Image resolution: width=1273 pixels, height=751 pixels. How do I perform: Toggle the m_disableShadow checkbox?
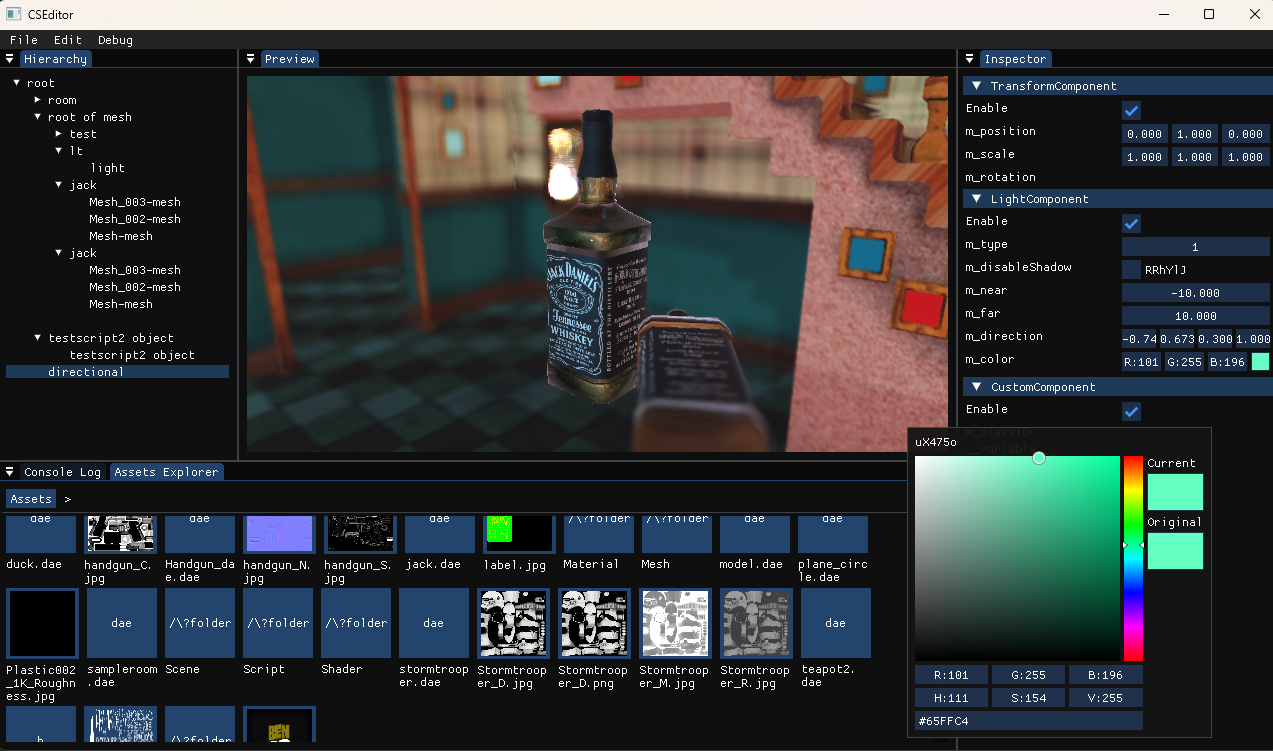(1132, 269)
